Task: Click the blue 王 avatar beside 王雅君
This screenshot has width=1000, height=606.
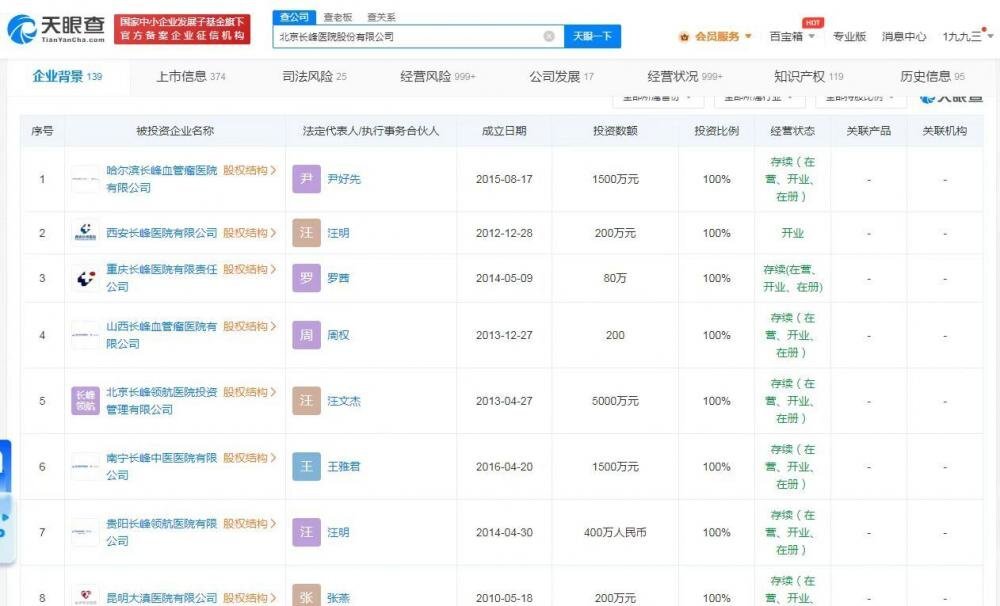Action: coord(306,467)
